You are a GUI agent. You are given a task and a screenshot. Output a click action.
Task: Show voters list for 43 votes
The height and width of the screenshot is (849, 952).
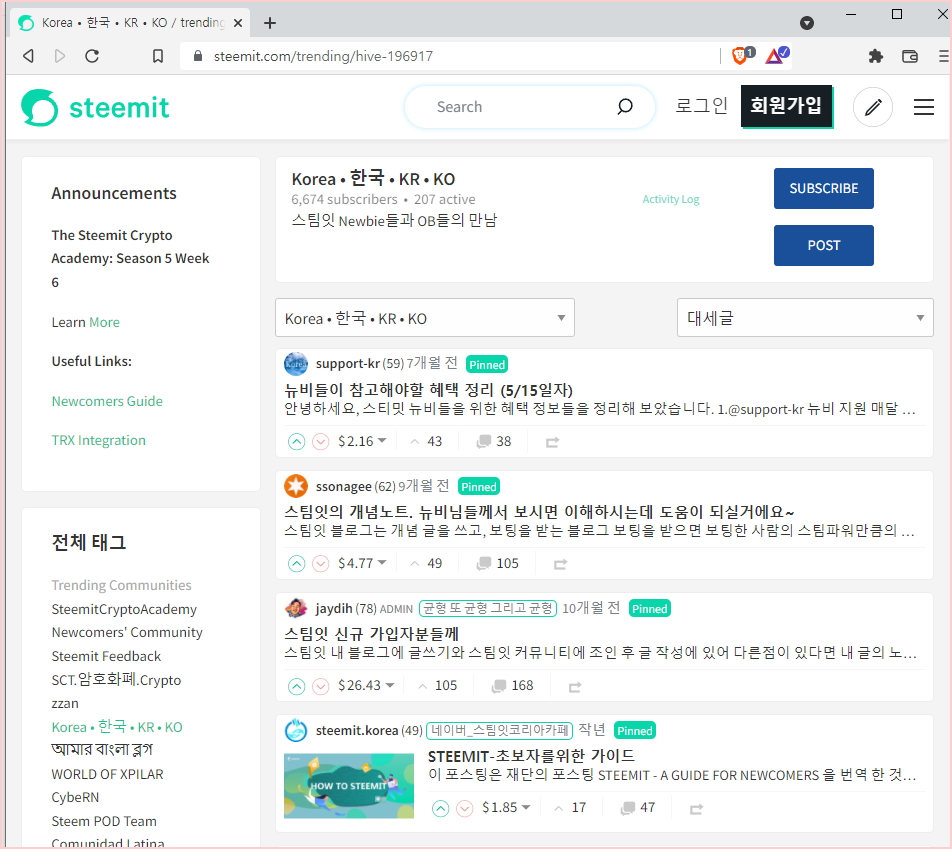(x=426, y=442)
